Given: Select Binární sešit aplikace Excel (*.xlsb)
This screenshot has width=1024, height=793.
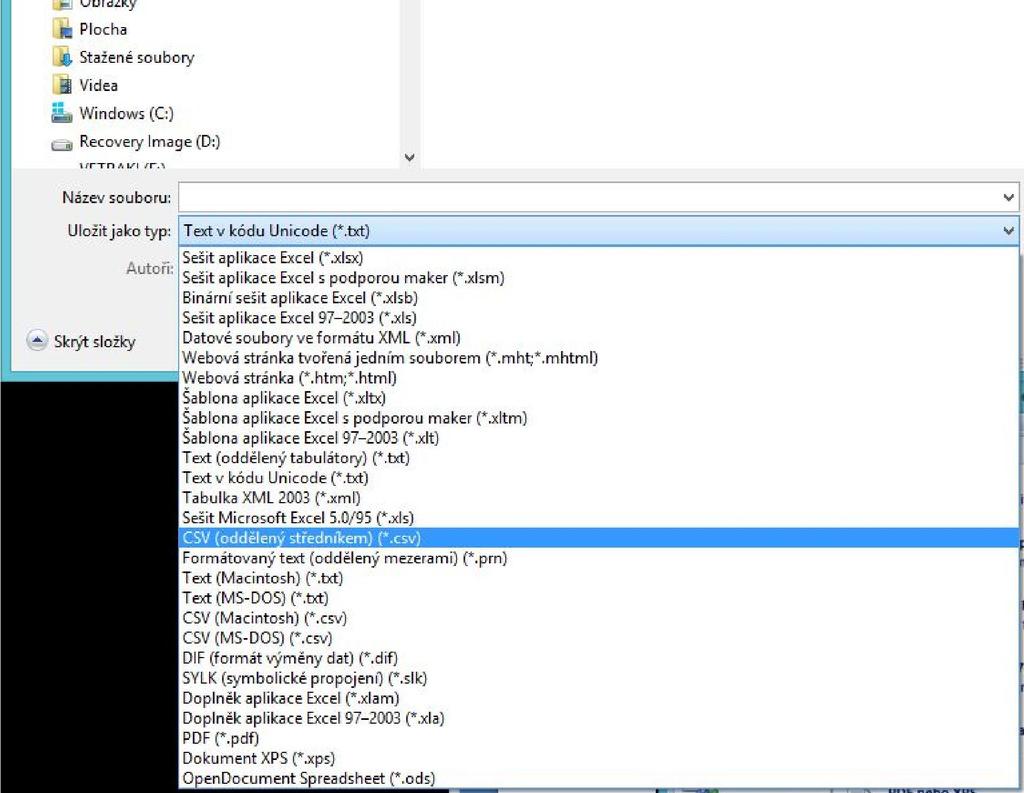Looking at the screenshot, I should point(598,298).
